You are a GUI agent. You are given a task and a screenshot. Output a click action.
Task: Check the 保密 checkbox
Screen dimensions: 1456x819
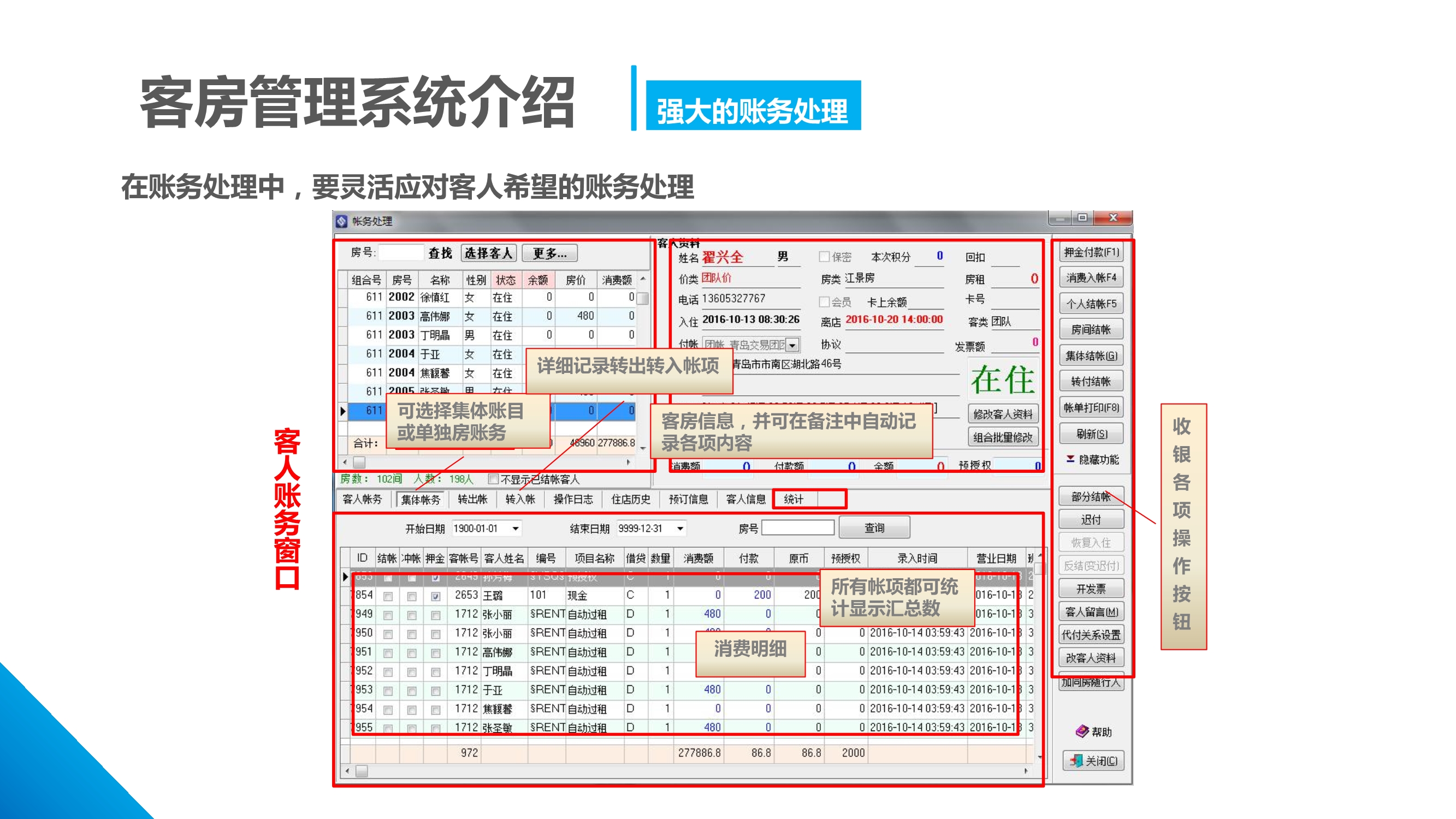point(824,257)
